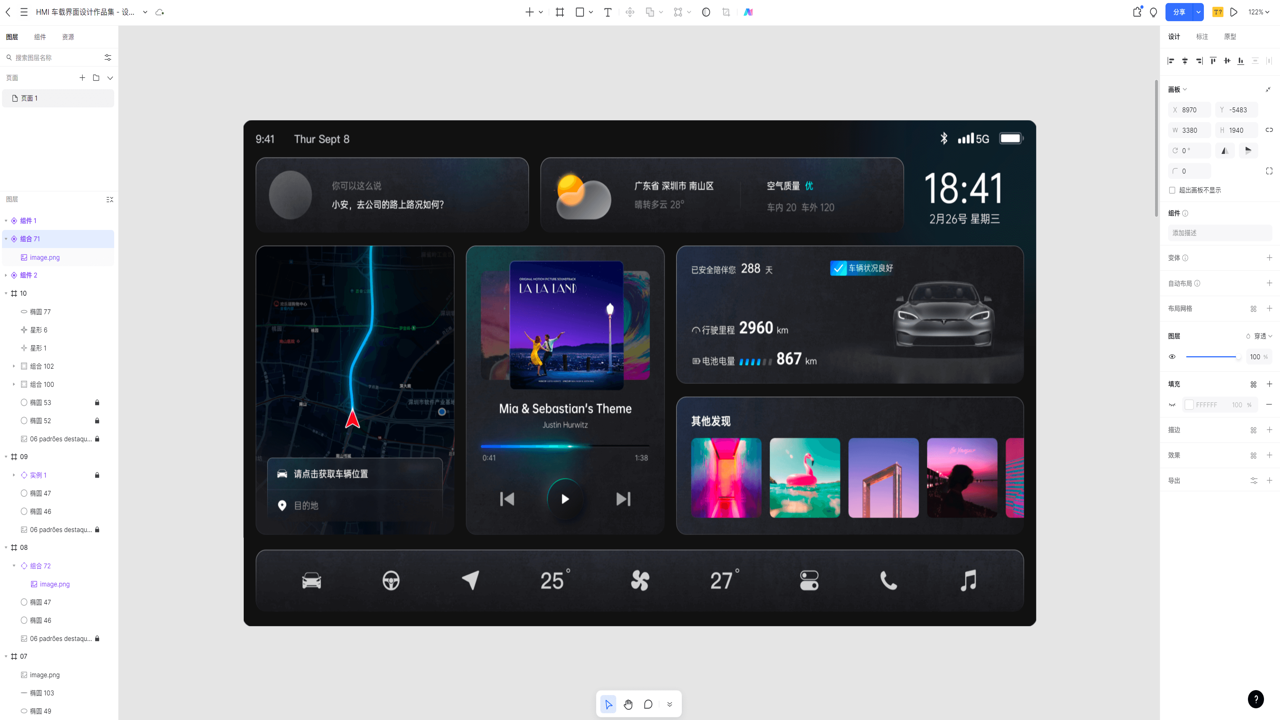Open the colorful AI assistant icon
Screen dimensions: 1280x720
tap(748, 12)
